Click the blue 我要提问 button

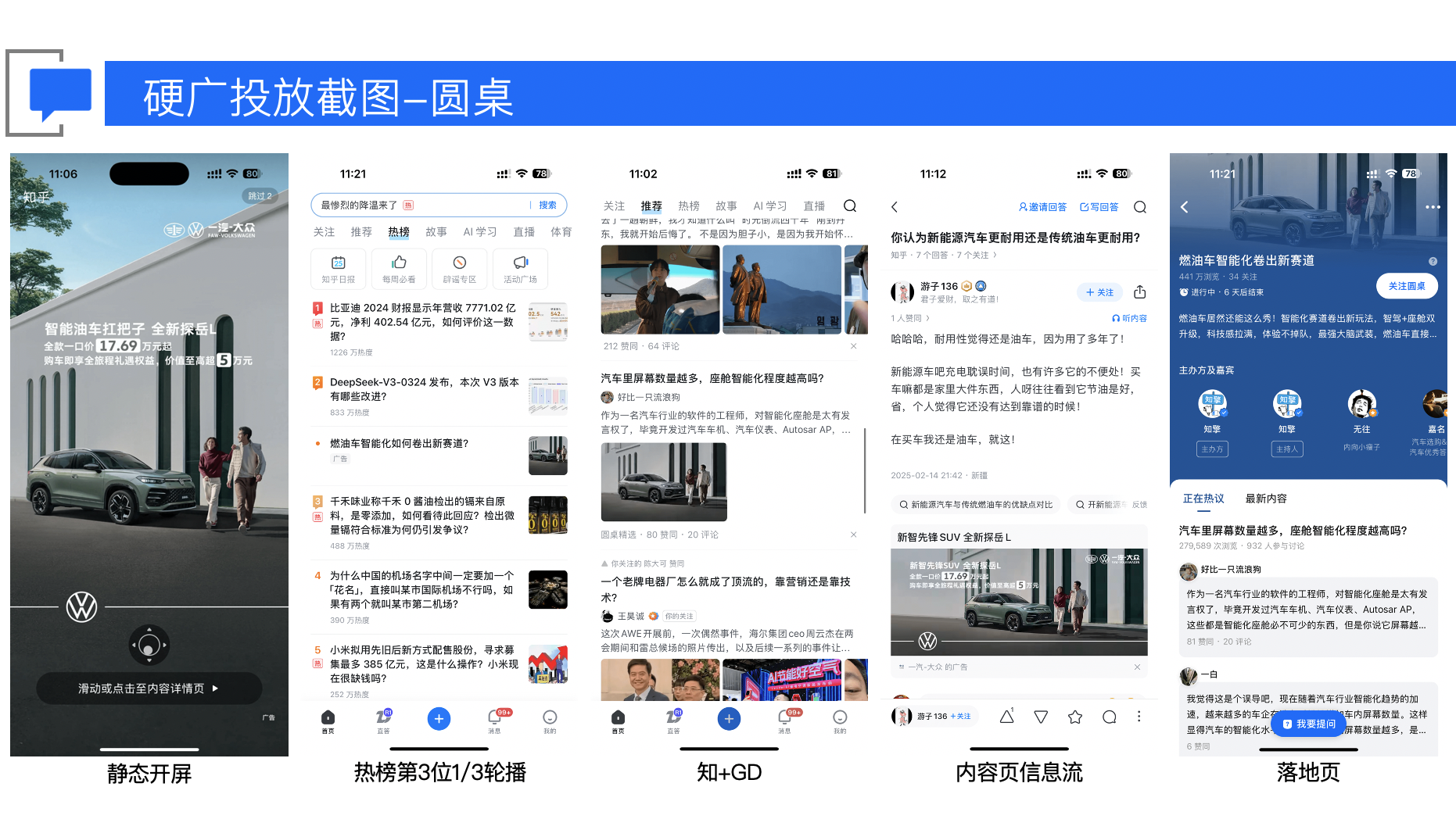tap(1309, 724)
